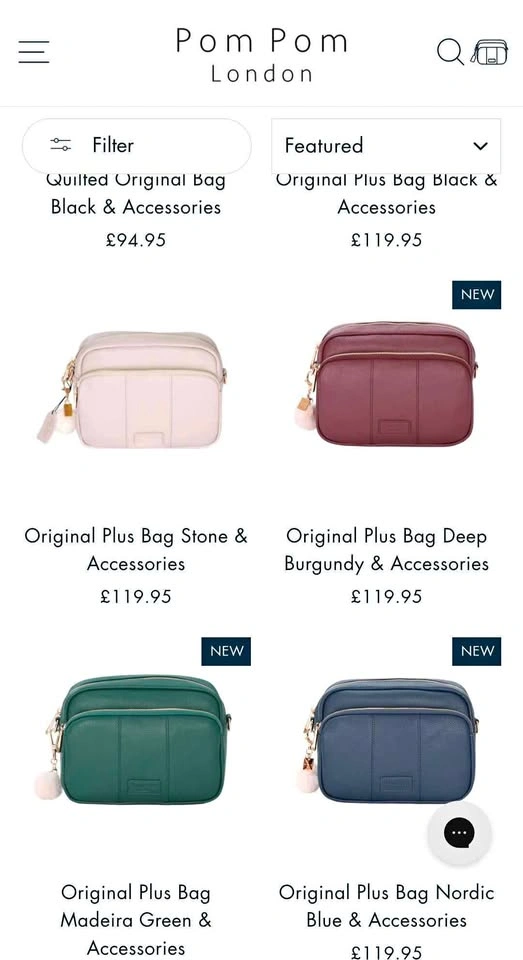523x960 pixels.
Task: Open the hamburger navigation menu
Action: pyautogui.click(x=34, y=52)
